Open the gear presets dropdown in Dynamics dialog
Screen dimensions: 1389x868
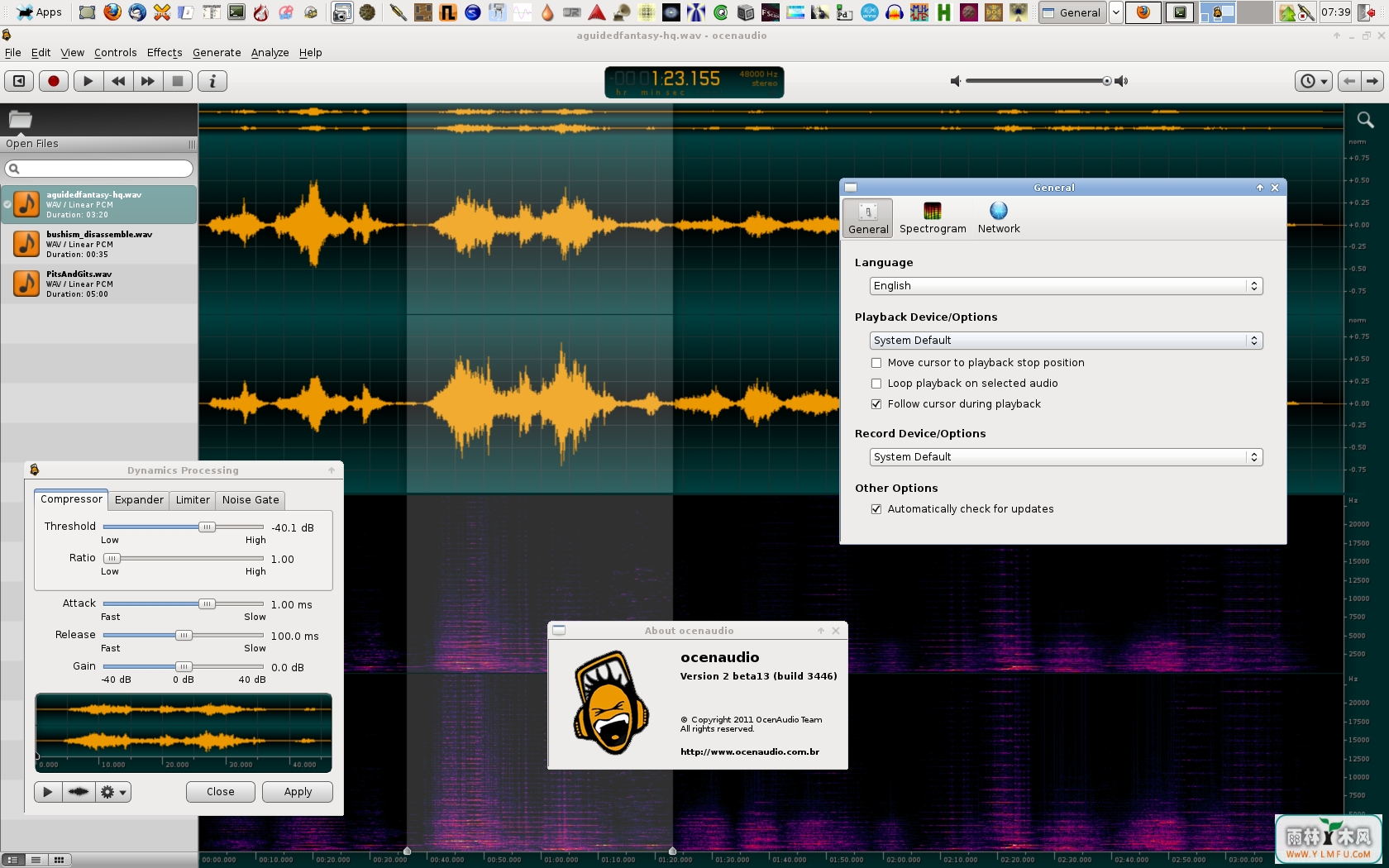(x=113, y=792)
